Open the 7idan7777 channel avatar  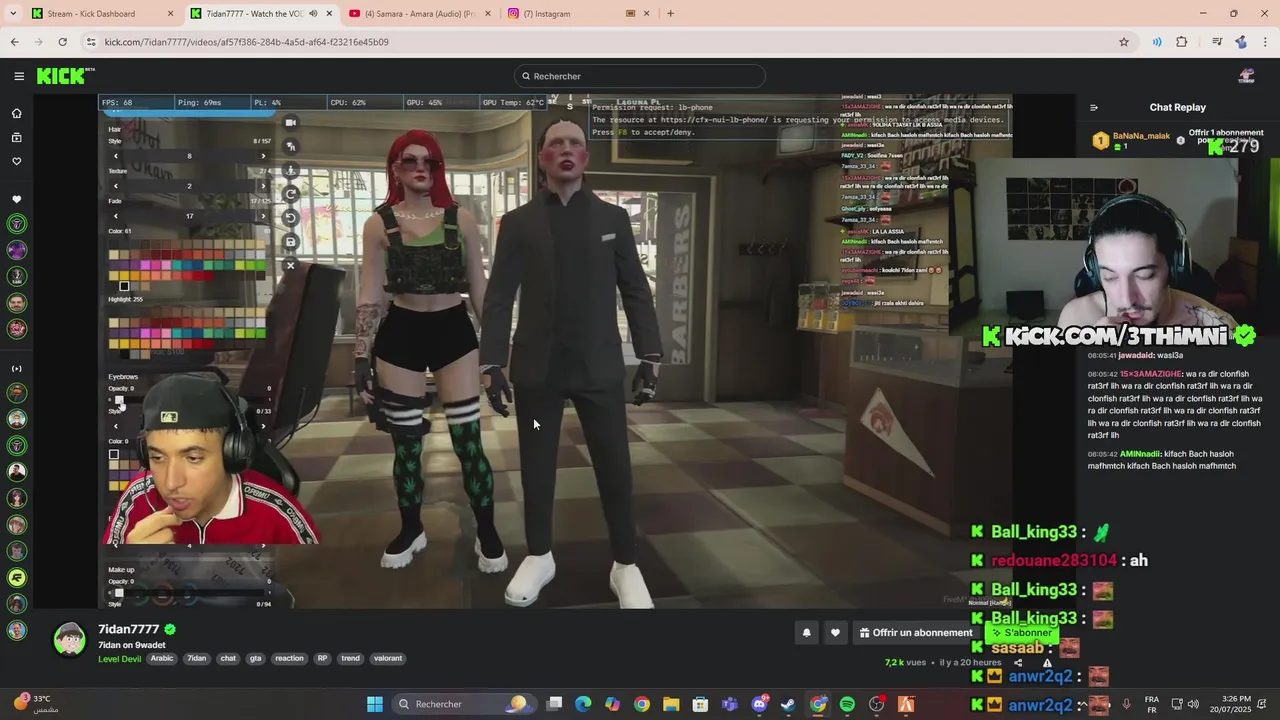(69, 638)
